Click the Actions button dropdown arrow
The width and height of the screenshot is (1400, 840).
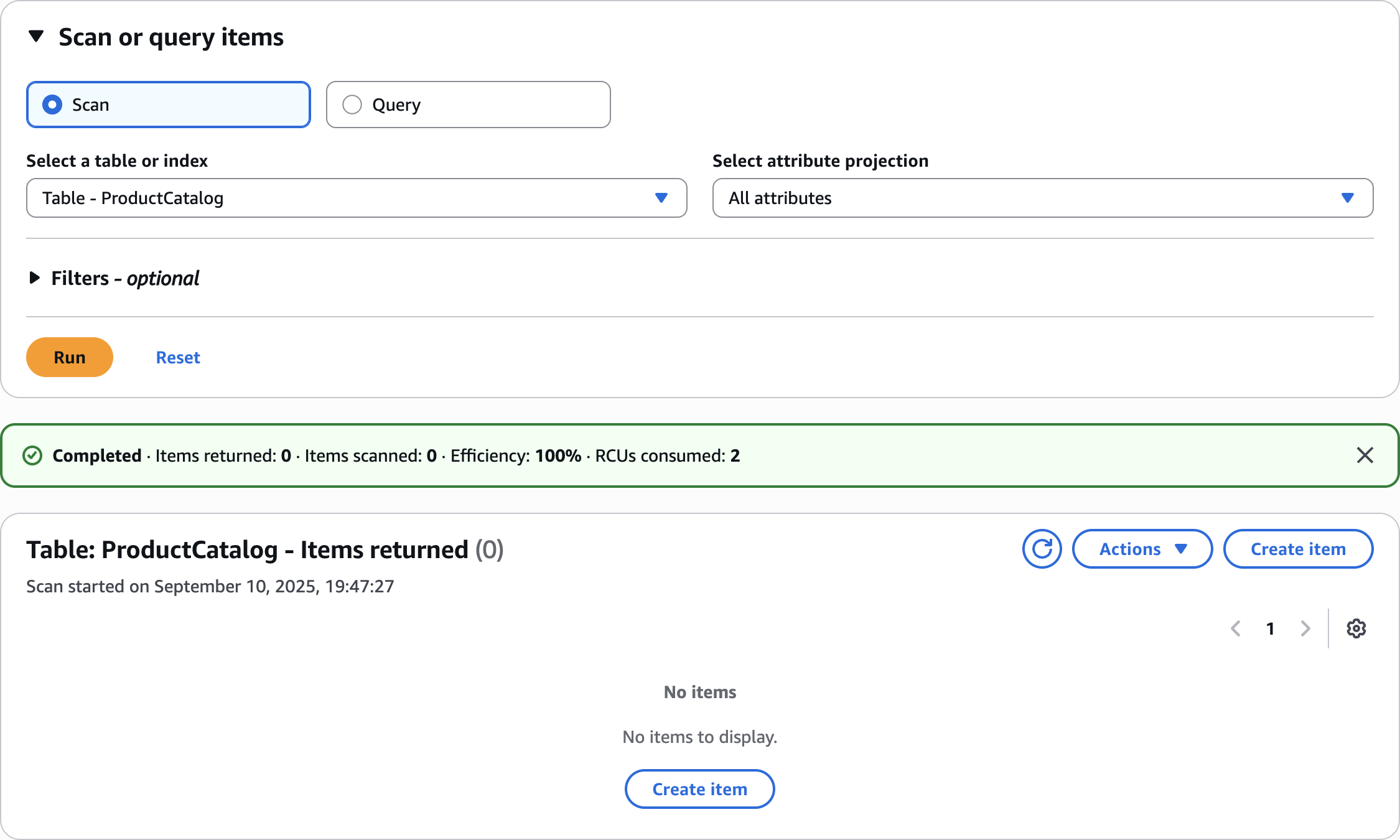pos(1181,549)
